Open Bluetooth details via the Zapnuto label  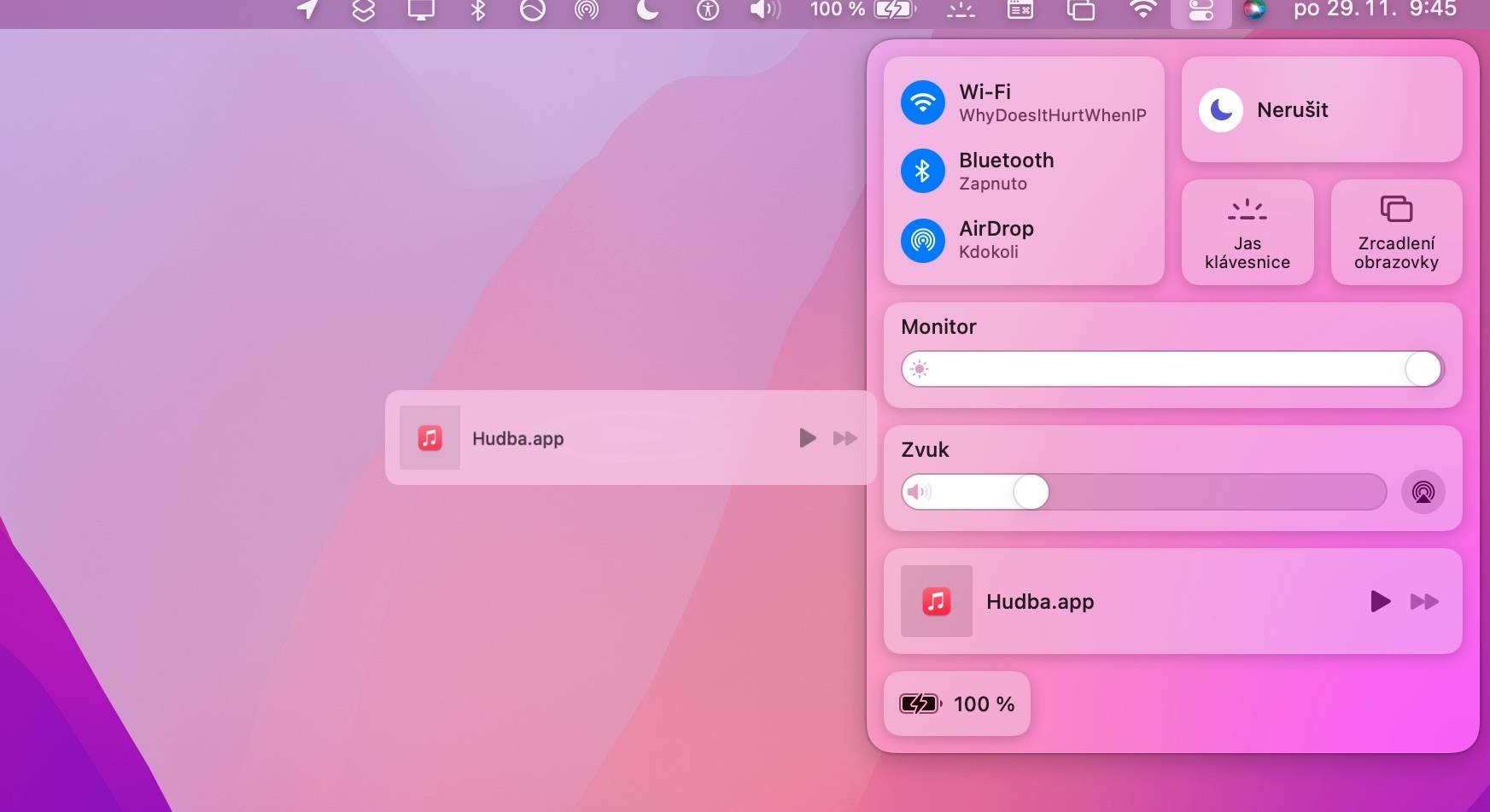coord(993,184)
